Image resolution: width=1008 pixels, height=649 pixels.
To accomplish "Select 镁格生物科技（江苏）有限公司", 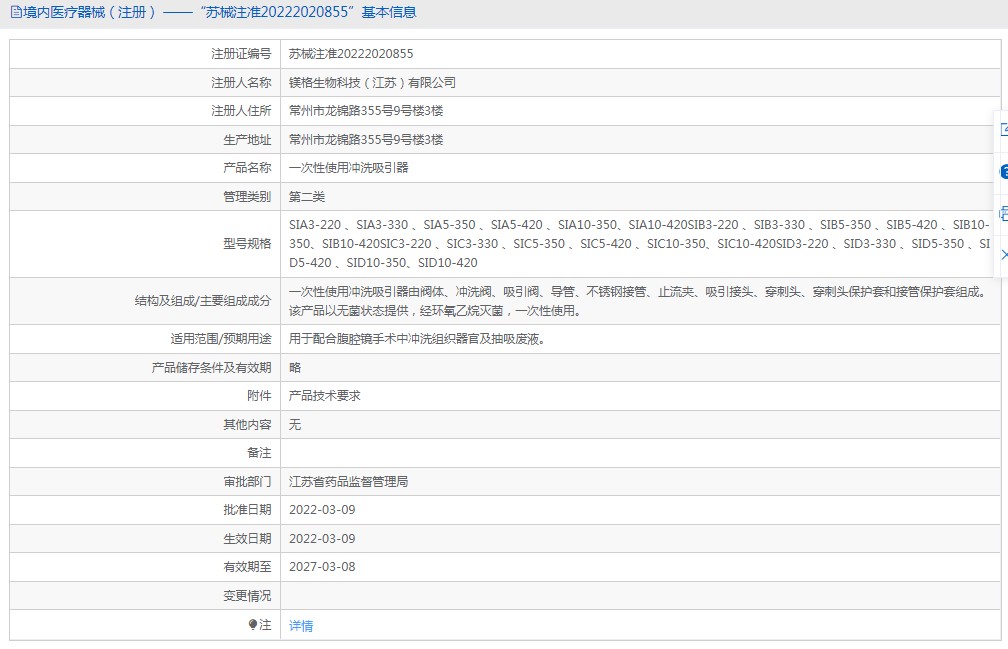I will tap(372, 82).
